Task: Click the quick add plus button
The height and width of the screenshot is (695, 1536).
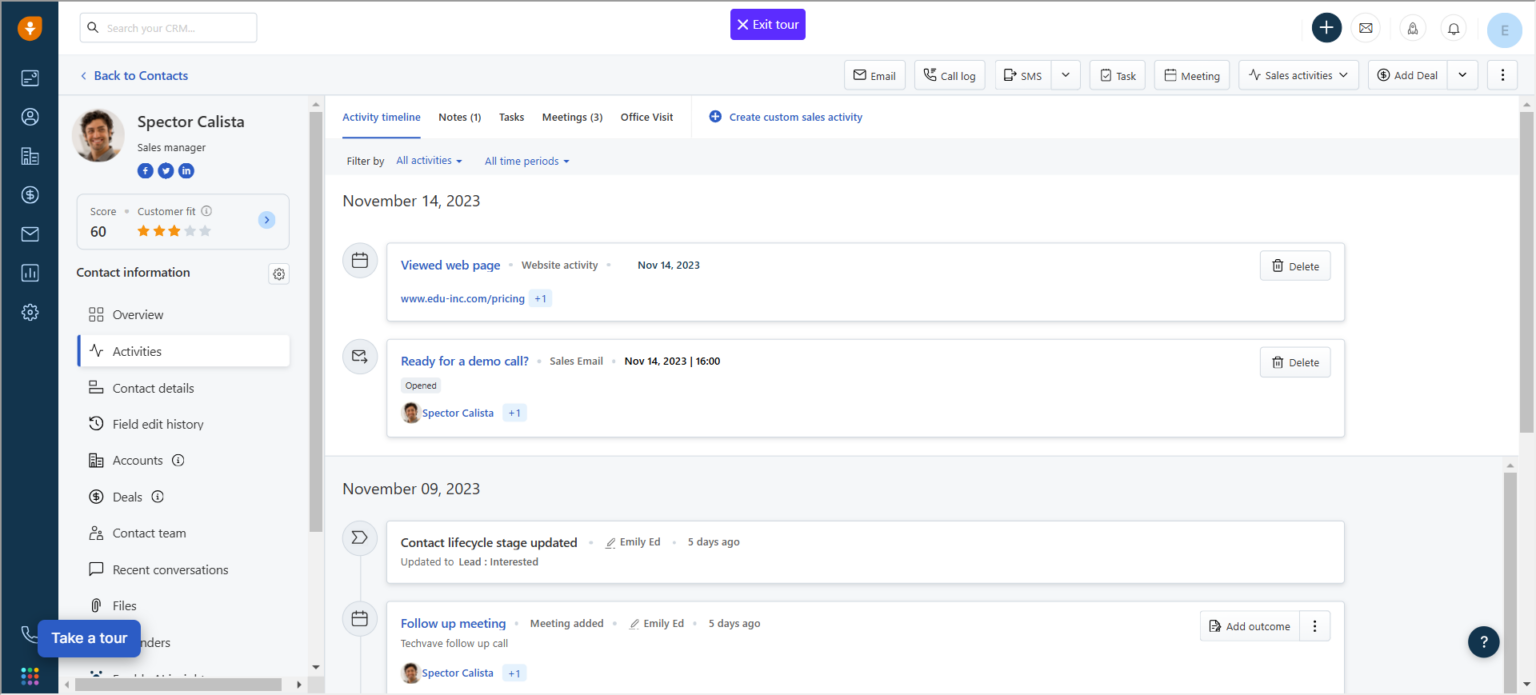Action: coord(1326,28)
